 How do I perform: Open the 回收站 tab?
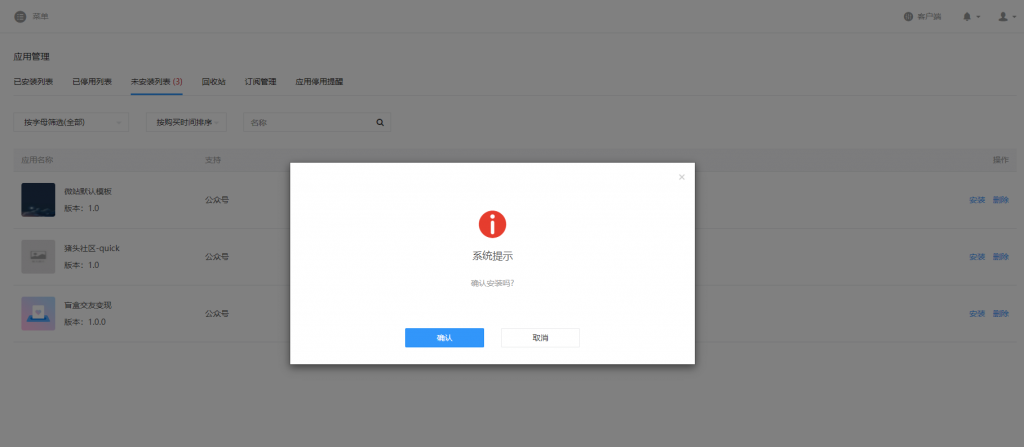(214, 82)
